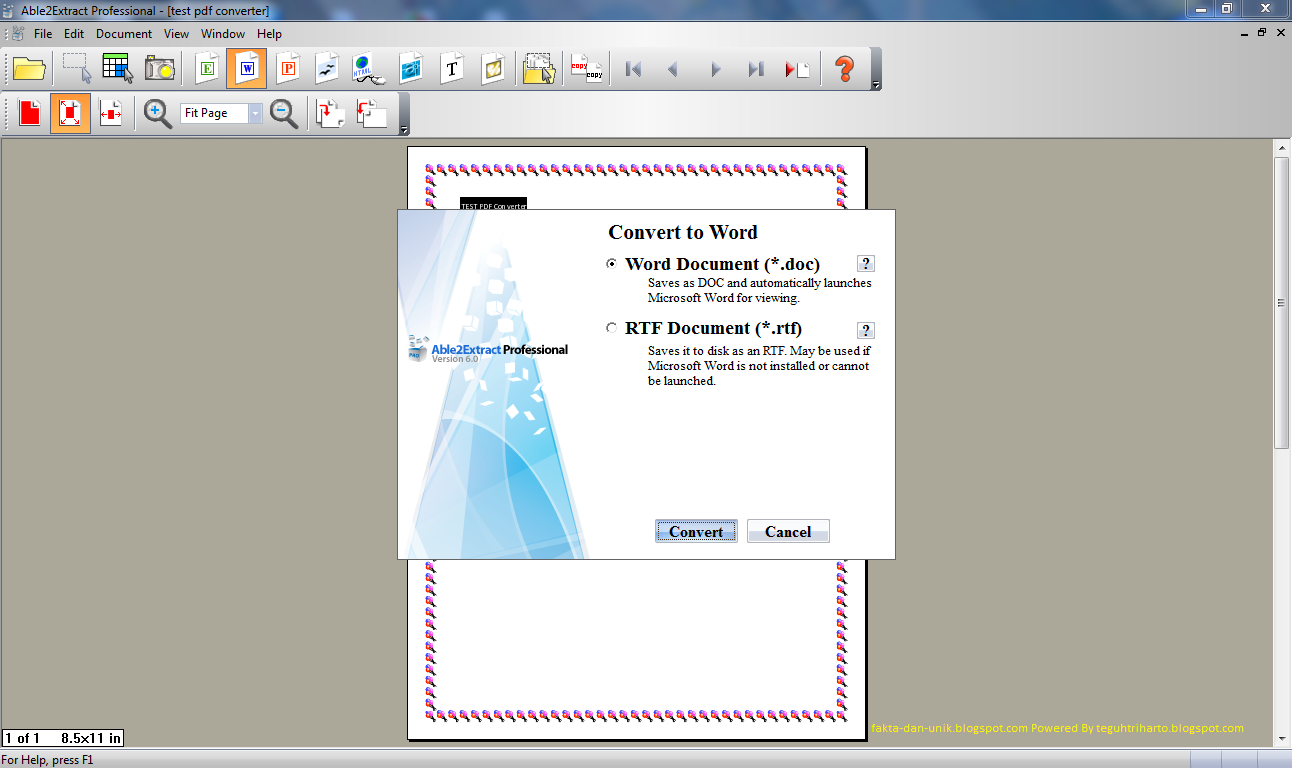Open the Window menu
This screenshot has width=1292, height=768.
223,34
